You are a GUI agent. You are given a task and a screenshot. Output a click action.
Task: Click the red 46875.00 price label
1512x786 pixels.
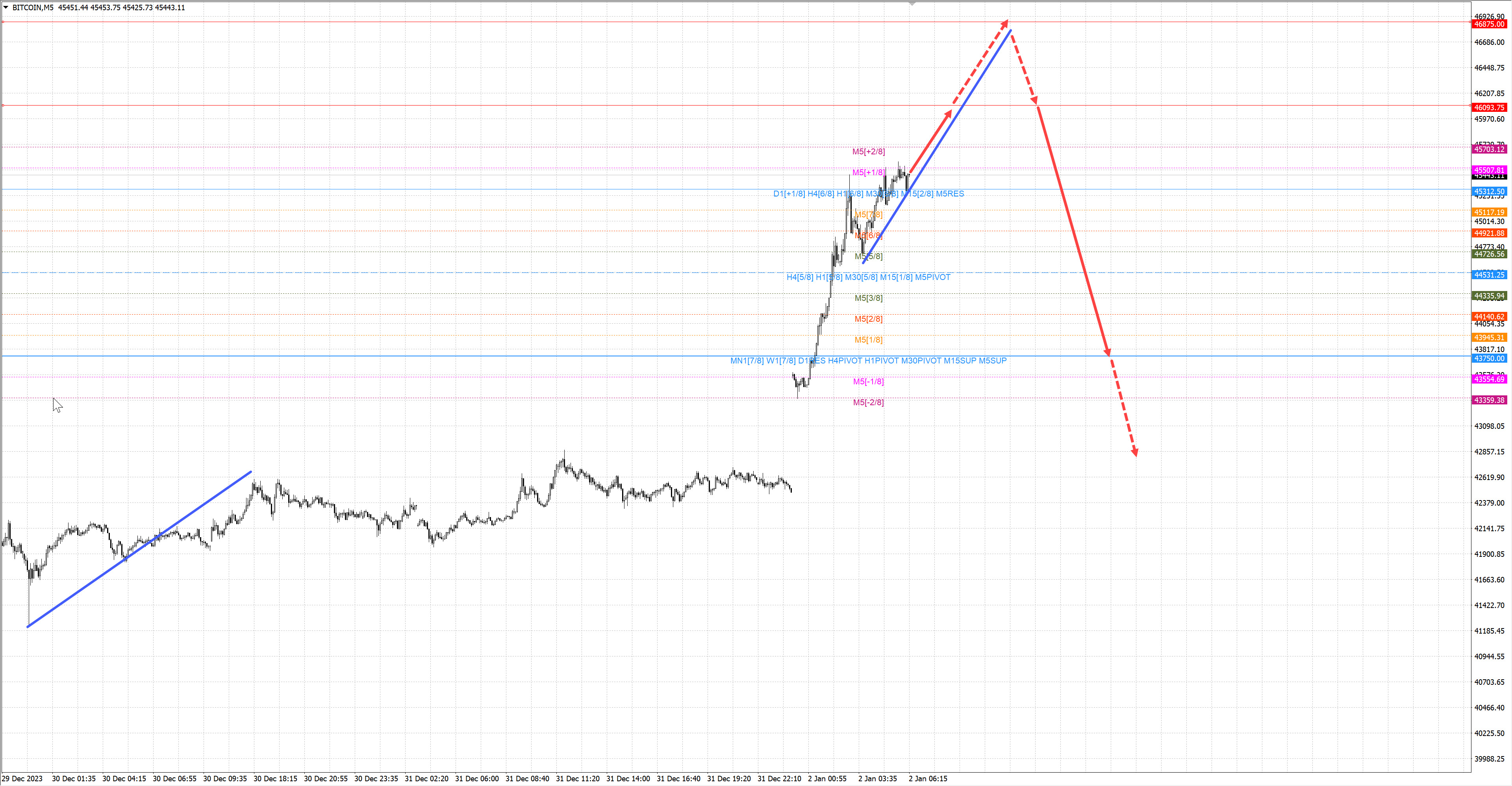coord(1490,24)
